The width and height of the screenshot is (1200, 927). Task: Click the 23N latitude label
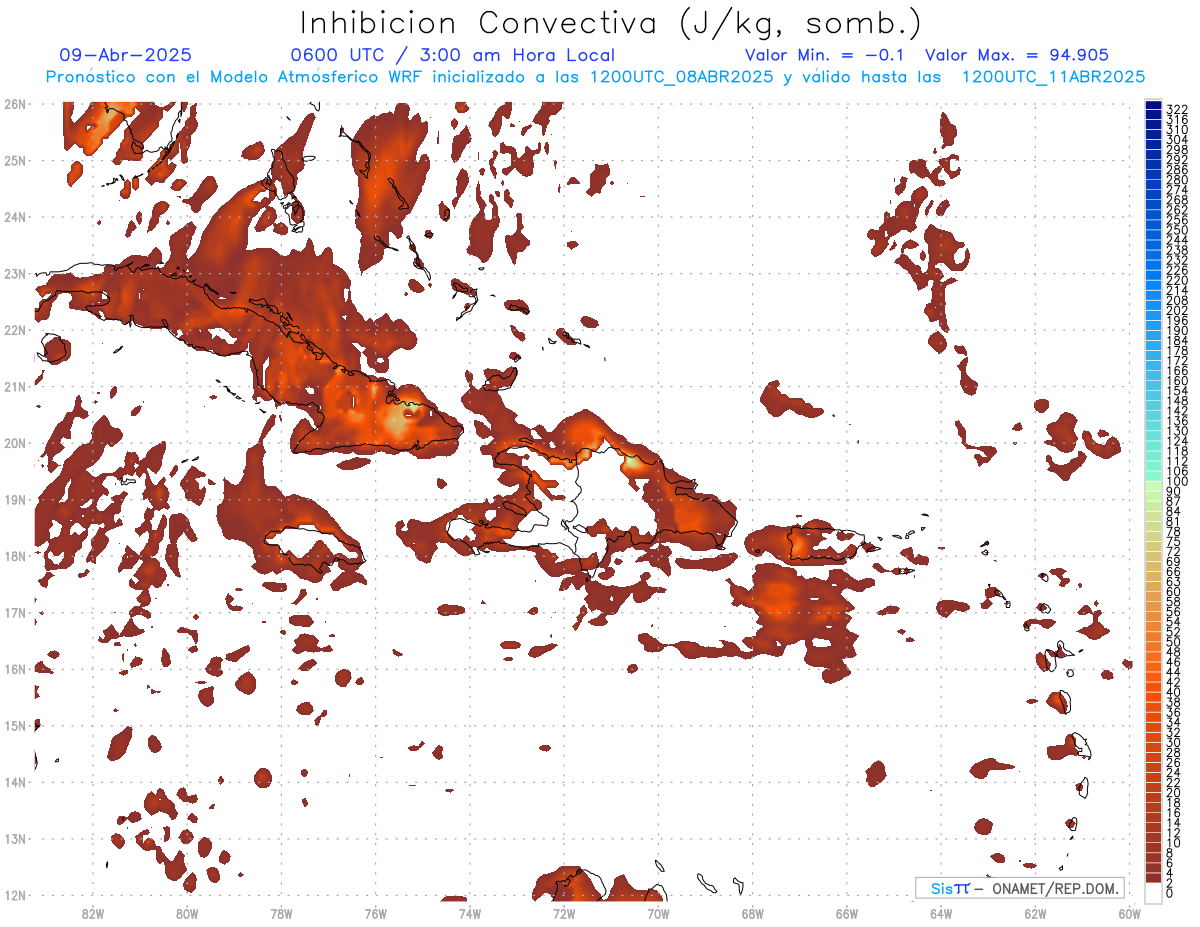(x=14, y=273)
